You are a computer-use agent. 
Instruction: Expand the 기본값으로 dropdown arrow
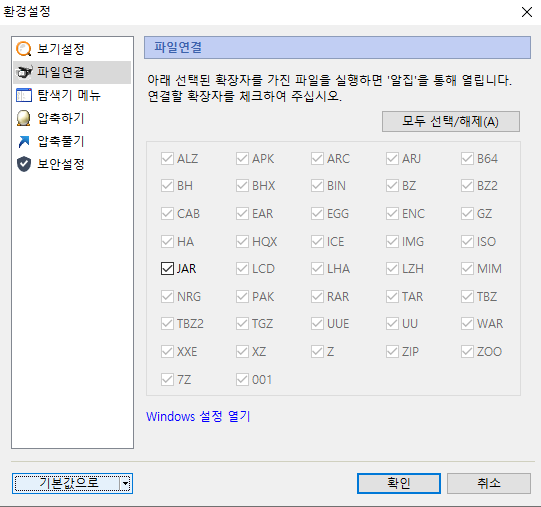click(x=126, y=483)
